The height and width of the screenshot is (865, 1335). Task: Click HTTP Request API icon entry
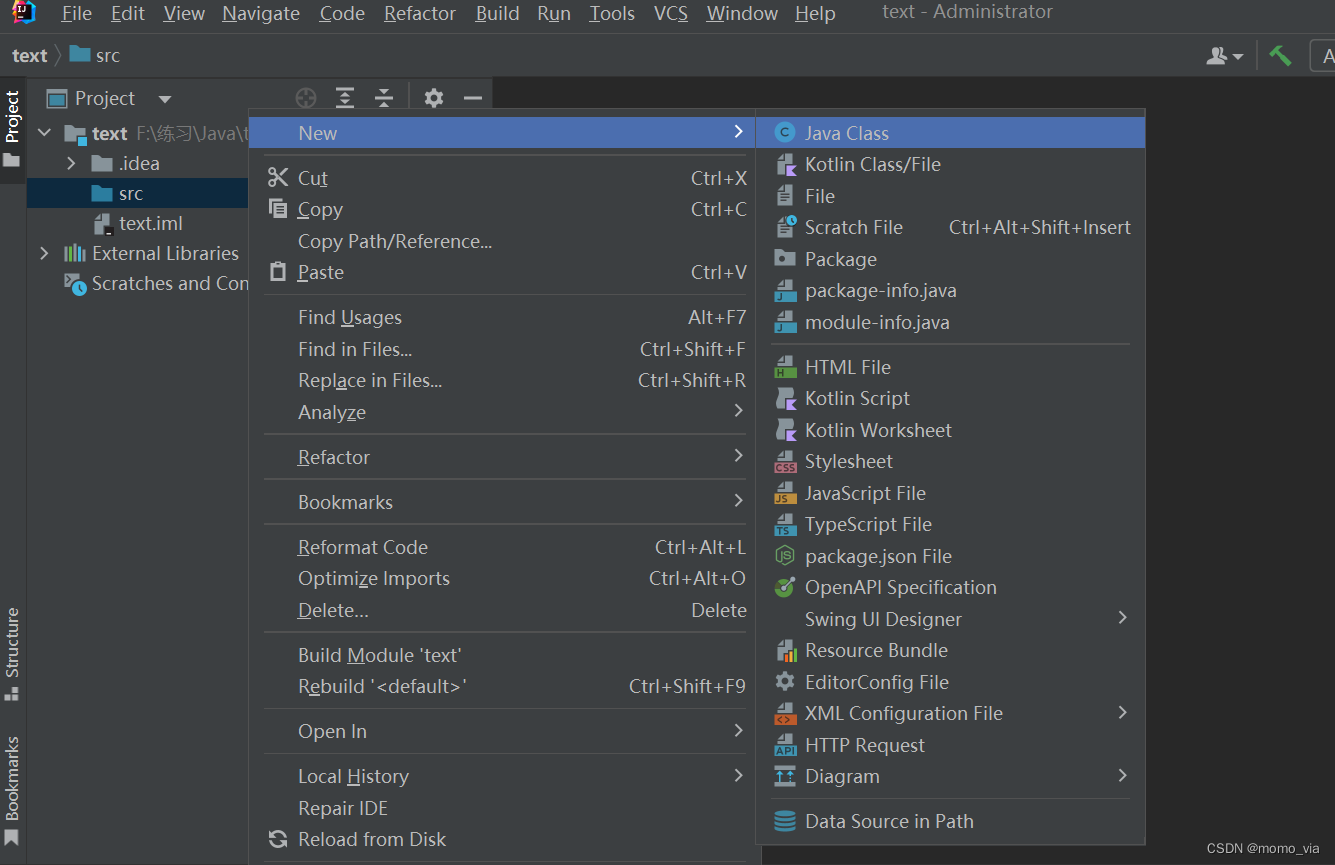(786, 745)
